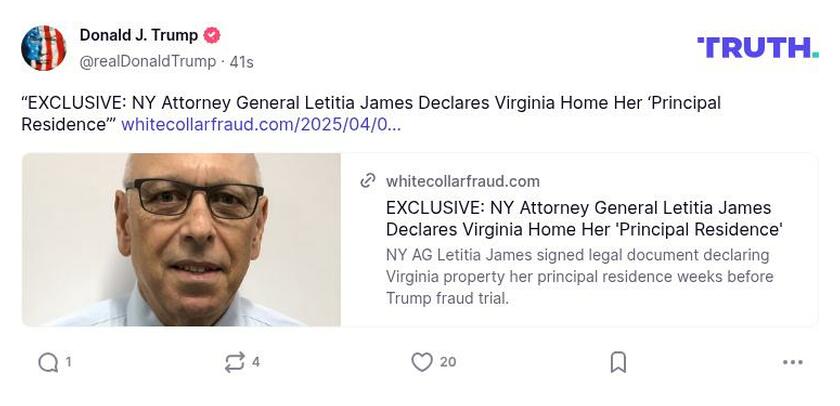Click the preview card description text
Viewport: 840px width, 406px height.
coord(579,276)
